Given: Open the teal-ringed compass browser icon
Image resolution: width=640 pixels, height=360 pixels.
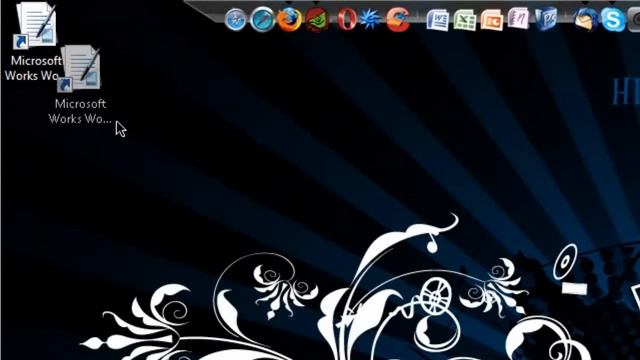Looking at the screenshot, I should click(262, 19).
